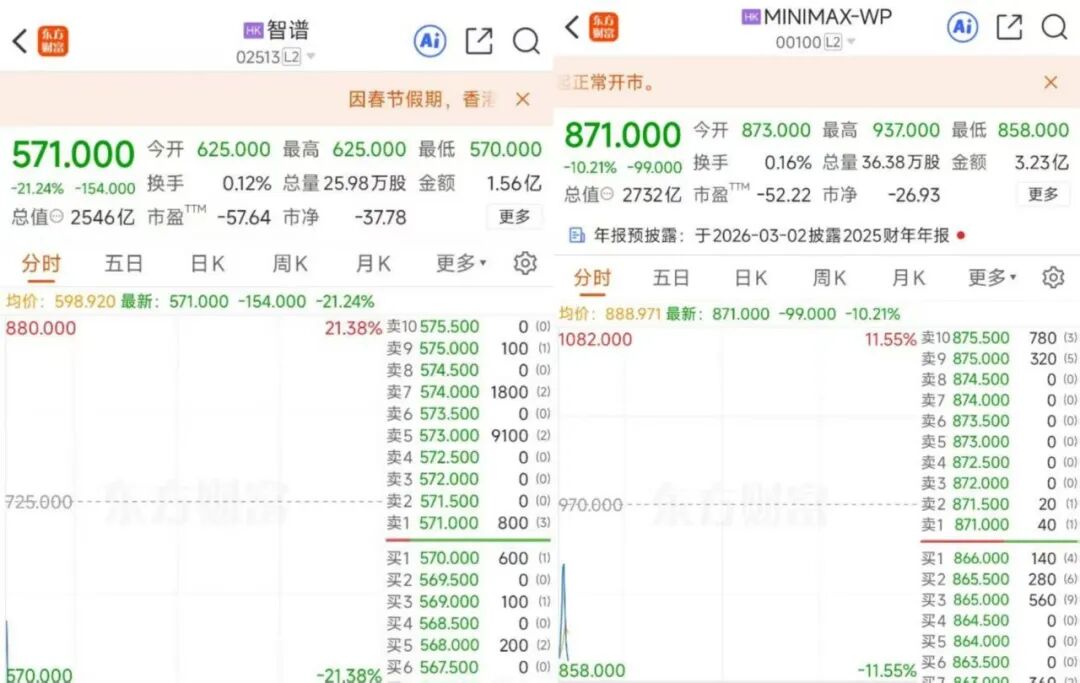1080x683 pixels.
Task: Select the 卖2 871.500 order row
Action: tap(999, 504)
